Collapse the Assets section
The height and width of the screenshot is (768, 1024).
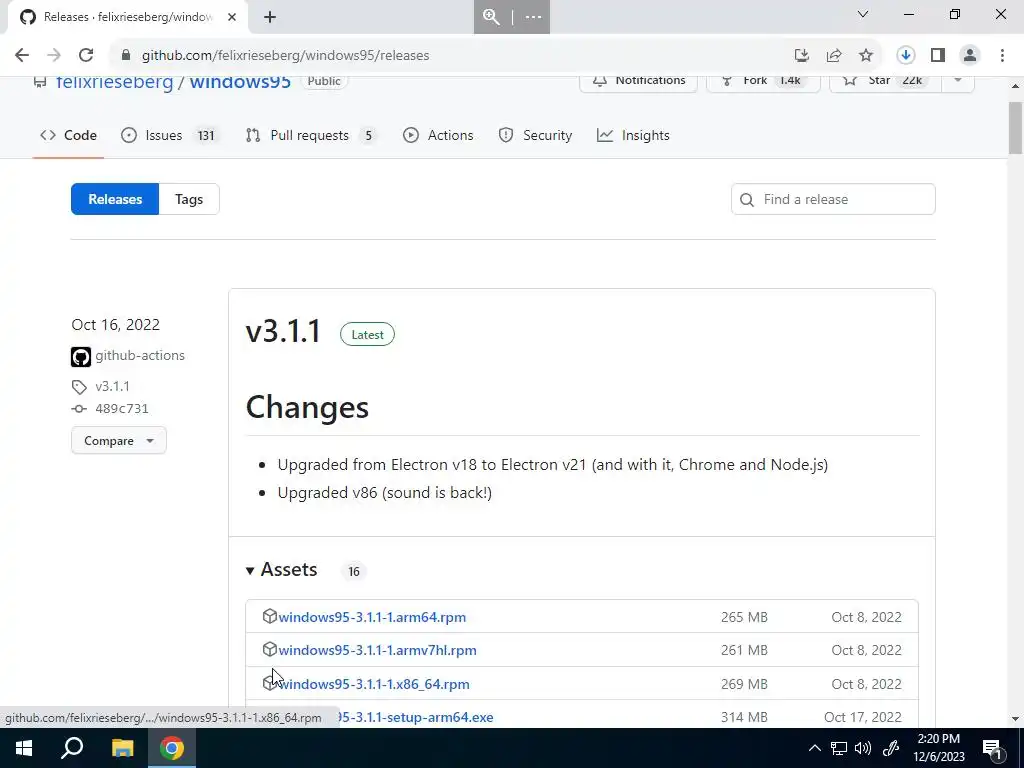(281, 570)
